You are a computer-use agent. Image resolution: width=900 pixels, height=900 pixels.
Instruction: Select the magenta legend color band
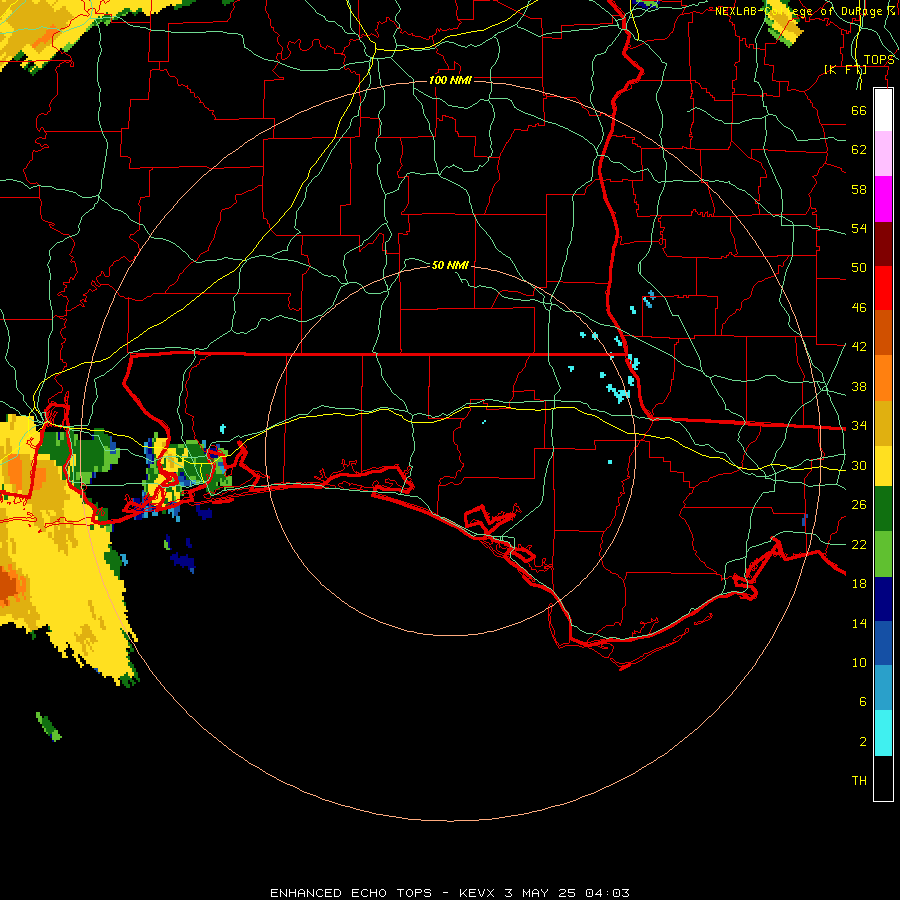[883, 199]
